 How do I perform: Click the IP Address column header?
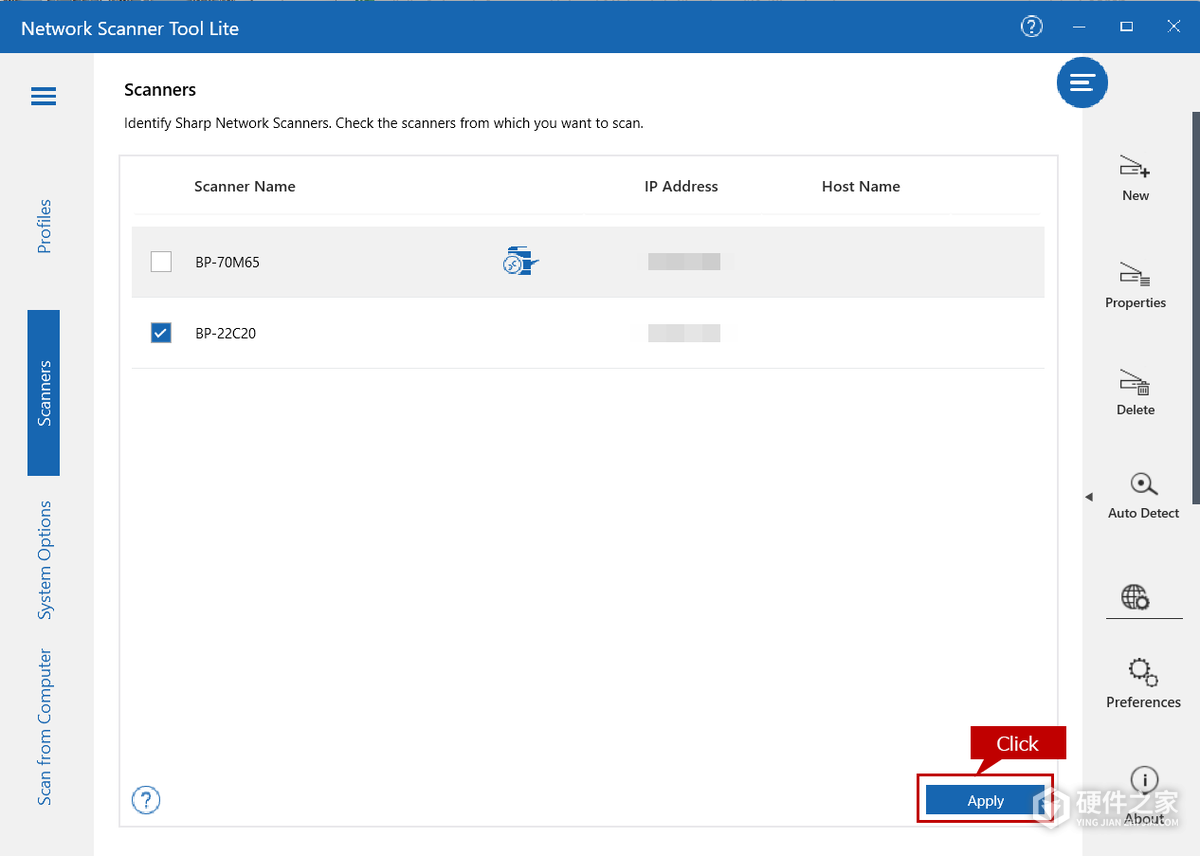681,186
